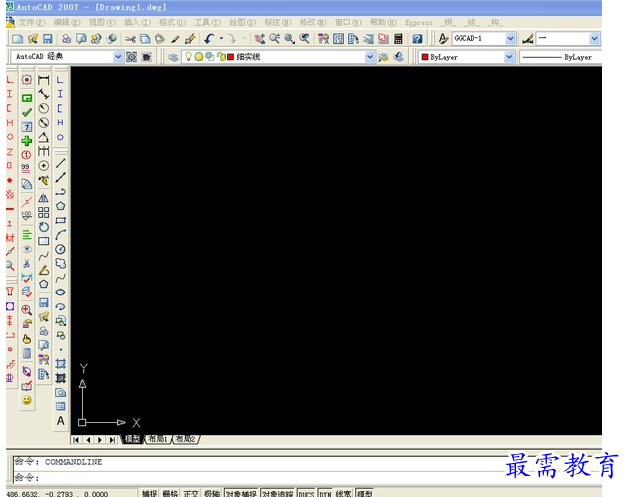Open the QuickCalc calculator icon
627x497 pixels.
point(398,39)
